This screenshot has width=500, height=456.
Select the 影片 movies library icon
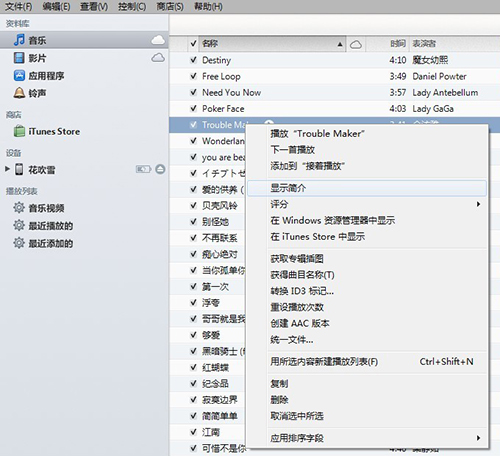19,58
